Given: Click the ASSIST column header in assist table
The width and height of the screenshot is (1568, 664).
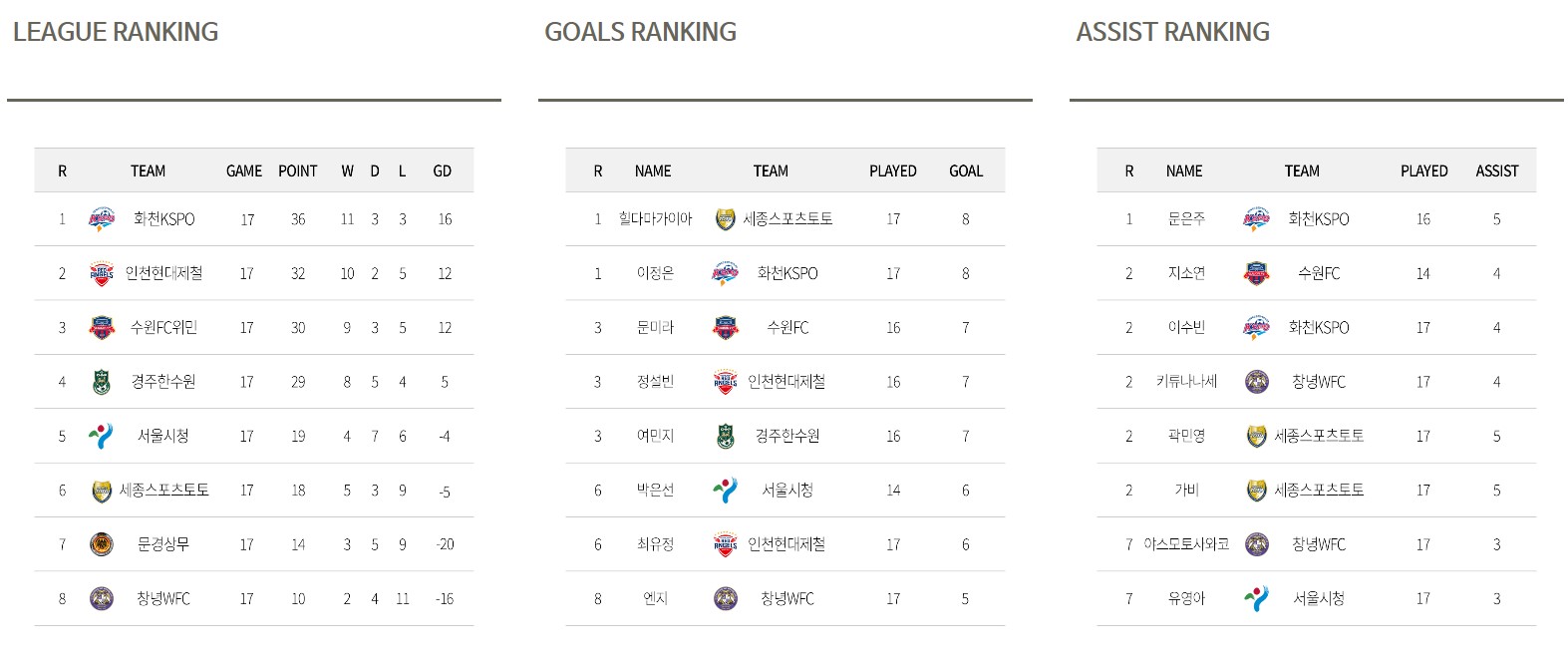Looking at the screenshot, I should pos(1497,171).
